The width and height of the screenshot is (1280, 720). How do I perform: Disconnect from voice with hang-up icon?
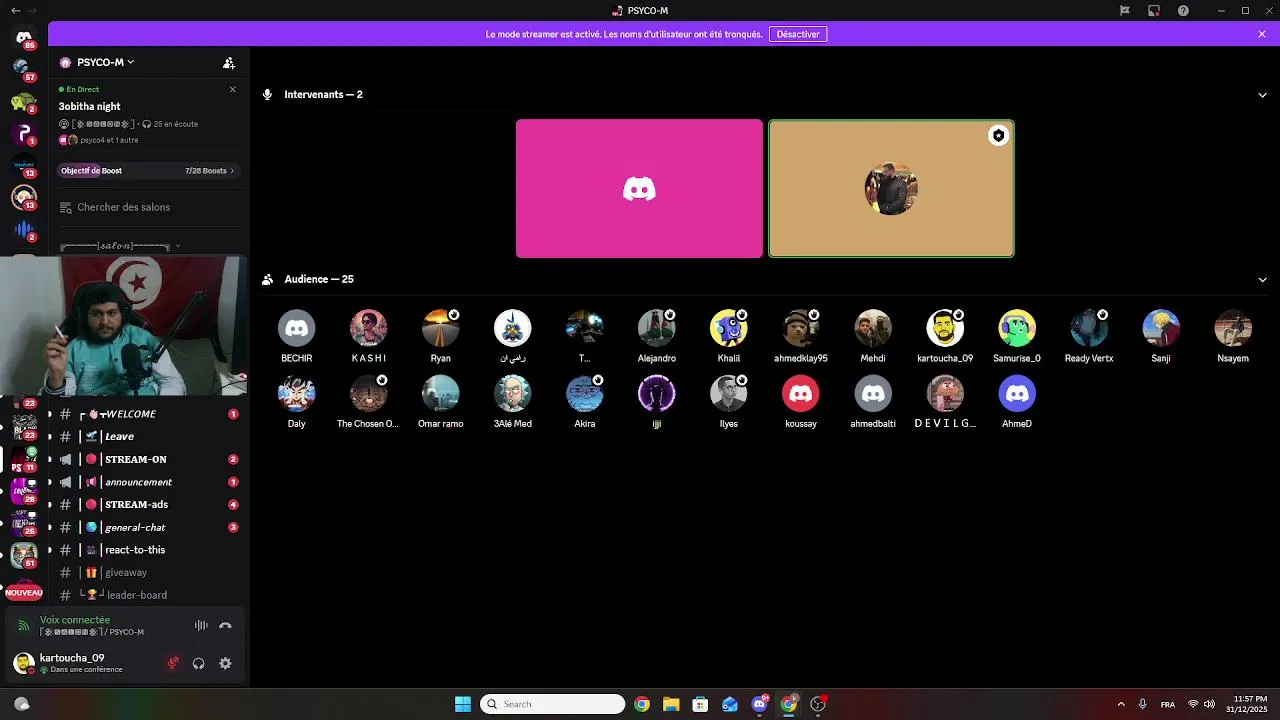(x=225, y=626)
